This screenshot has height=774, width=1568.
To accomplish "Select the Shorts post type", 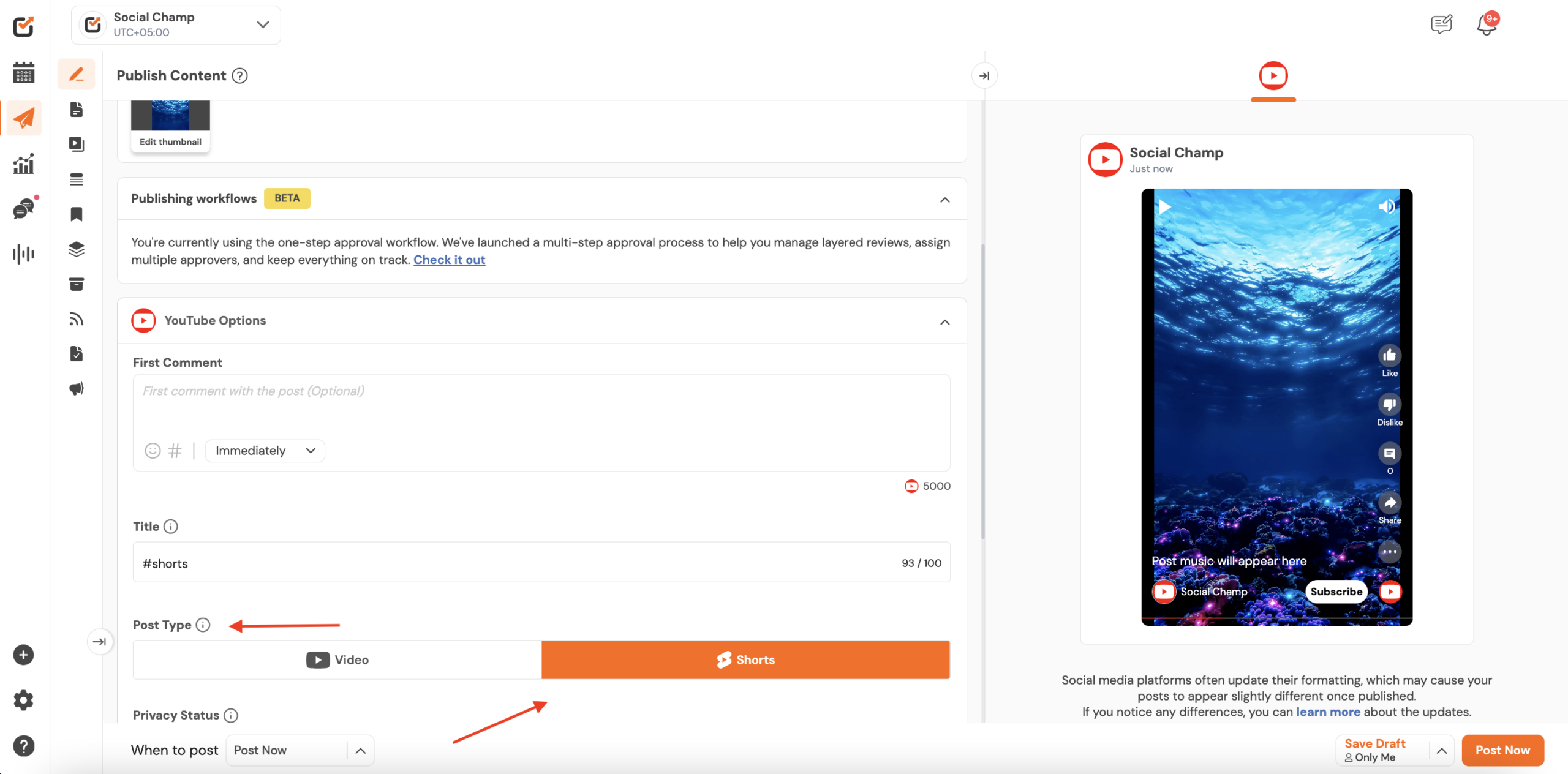I will click(745, 659).
